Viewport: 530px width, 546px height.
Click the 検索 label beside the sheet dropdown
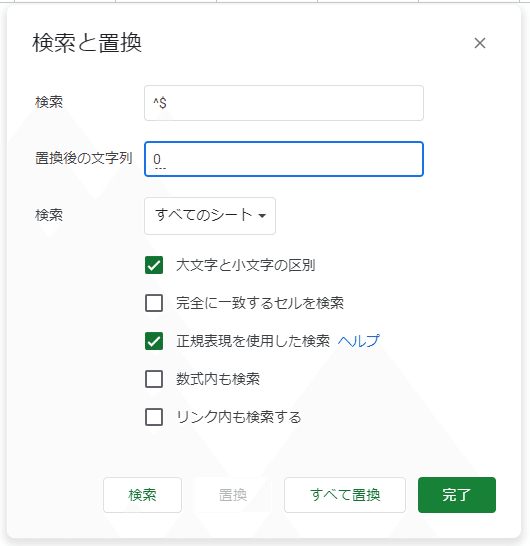coord(49,215)
